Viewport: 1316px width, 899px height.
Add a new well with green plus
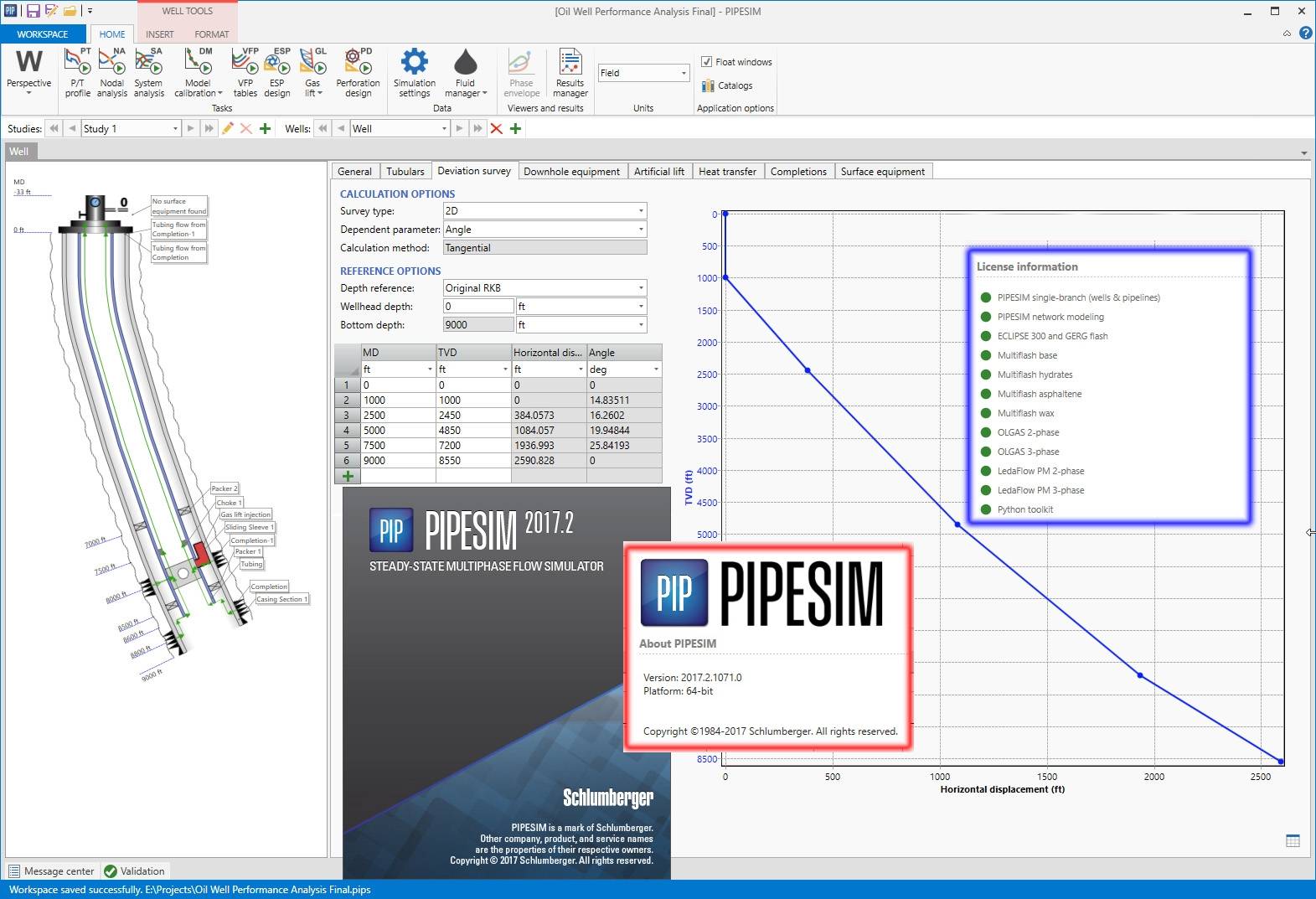click(515, 128)
